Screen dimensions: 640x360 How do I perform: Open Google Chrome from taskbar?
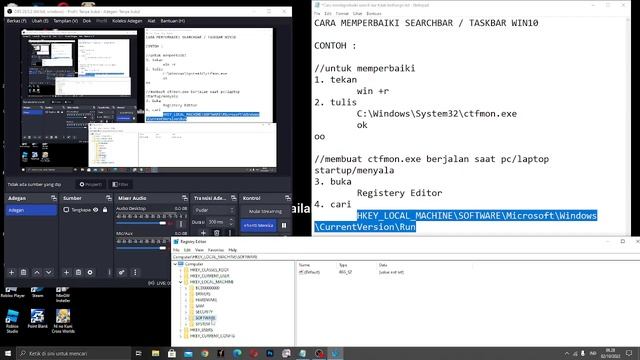[204, 353]
